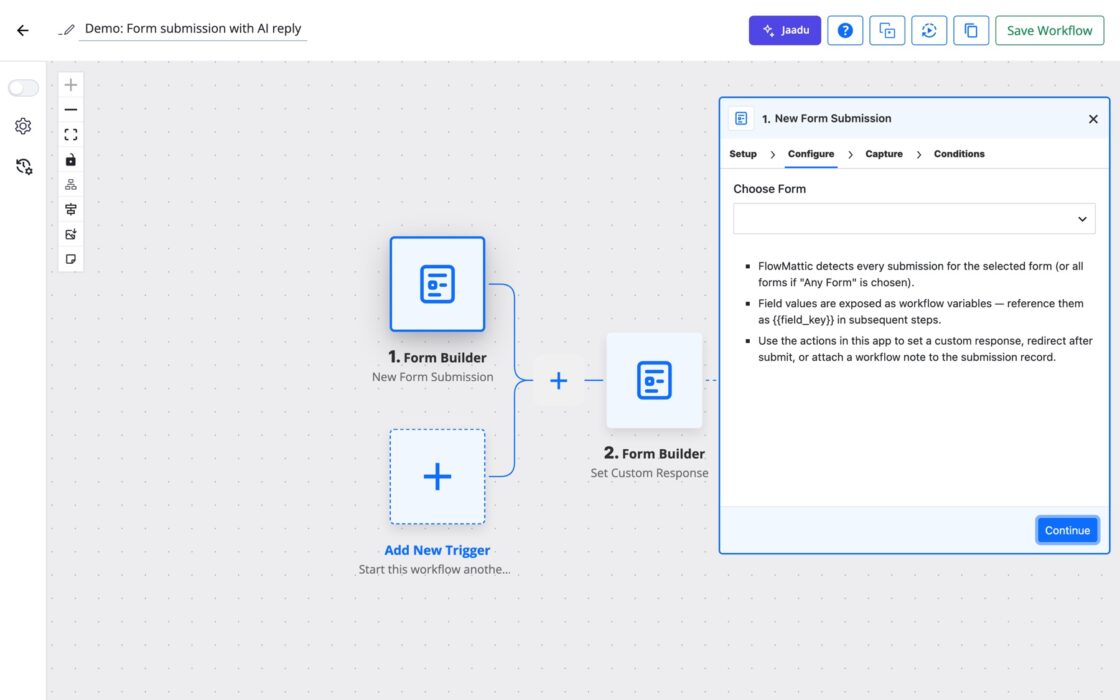The height and width of the screenshot is (700, 1120).
Task: Open the Jaadu AI assistant
Action: (784, 30)
